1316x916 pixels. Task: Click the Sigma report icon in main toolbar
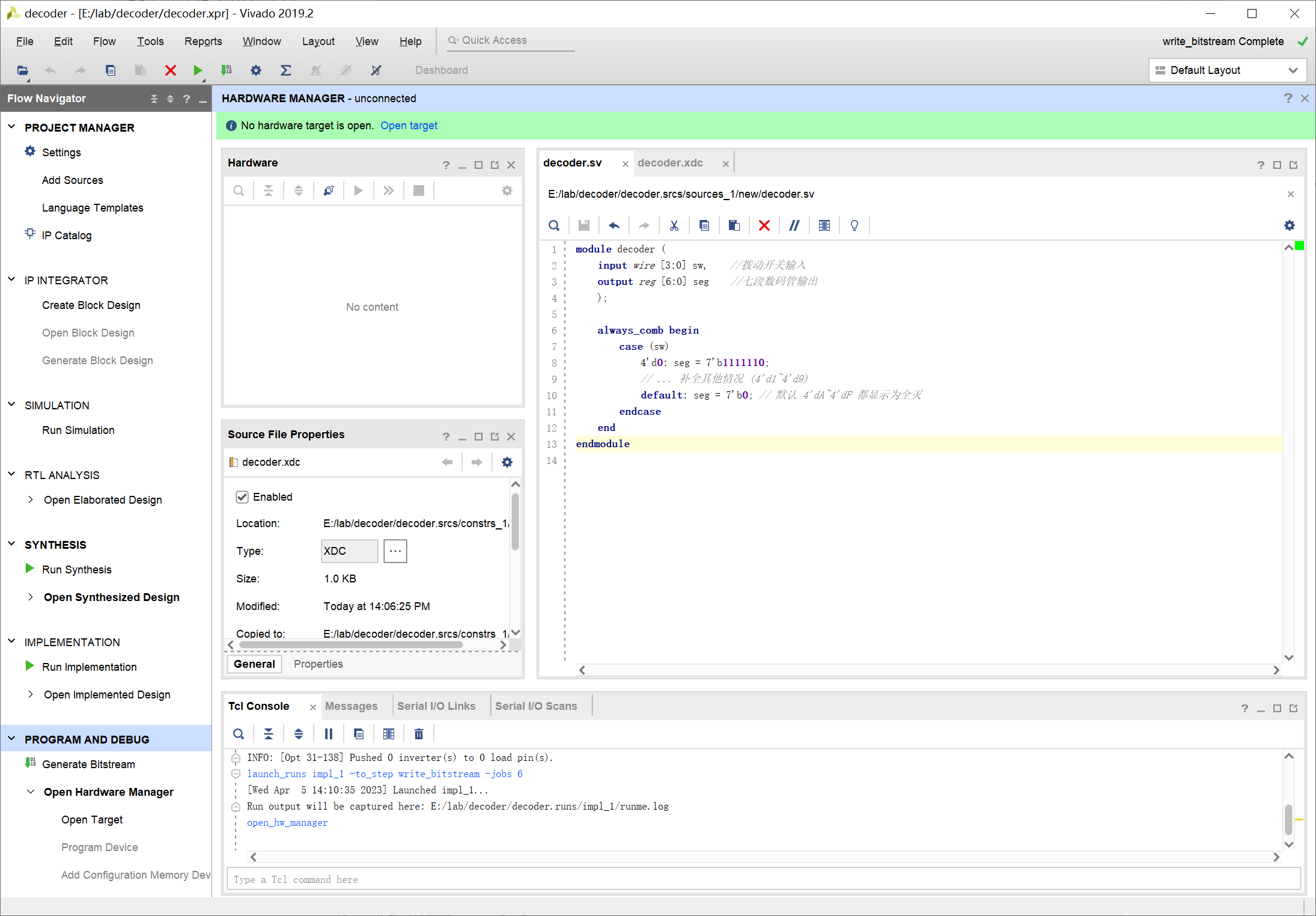286,70
